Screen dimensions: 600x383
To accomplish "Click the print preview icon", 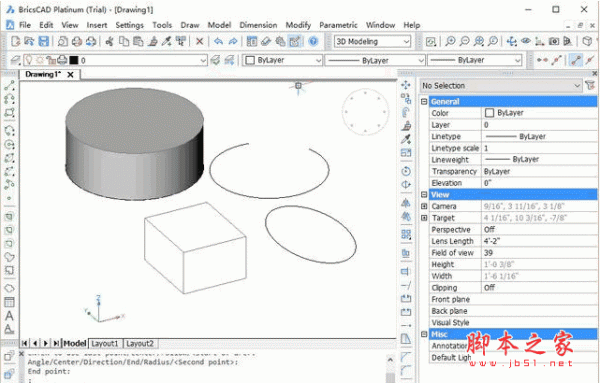I will [62, 41].
